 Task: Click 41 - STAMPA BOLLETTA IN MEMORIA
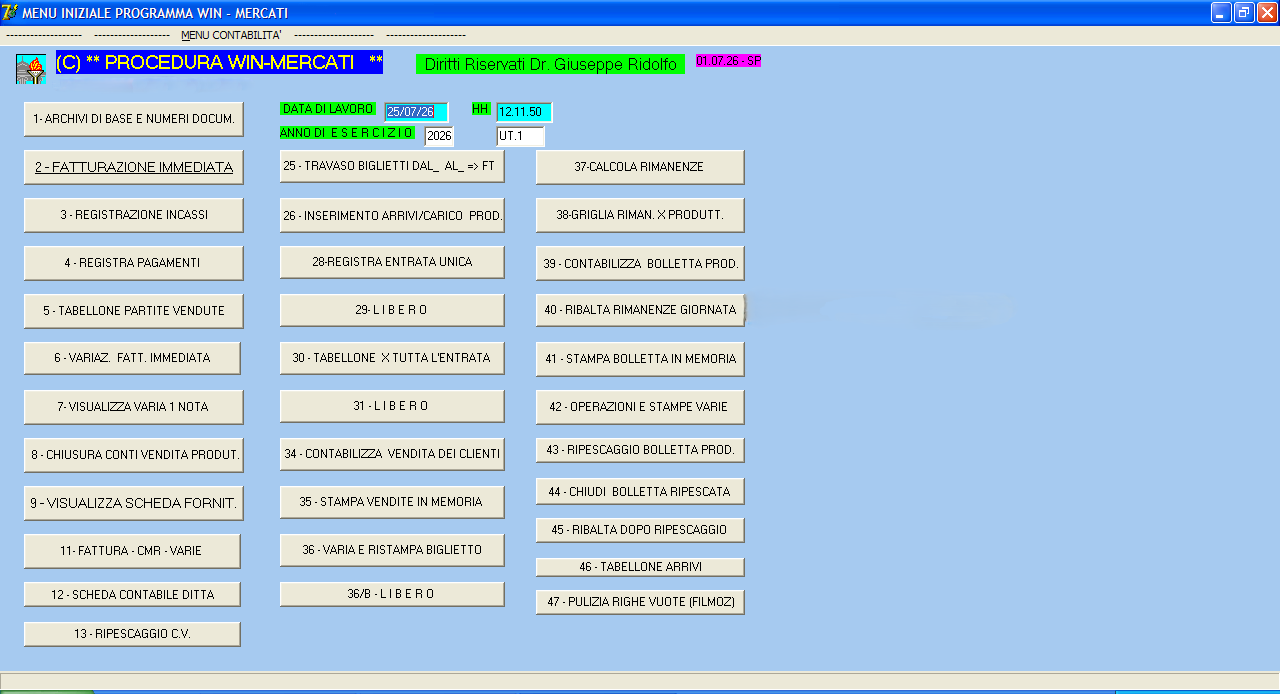[640, 359]
